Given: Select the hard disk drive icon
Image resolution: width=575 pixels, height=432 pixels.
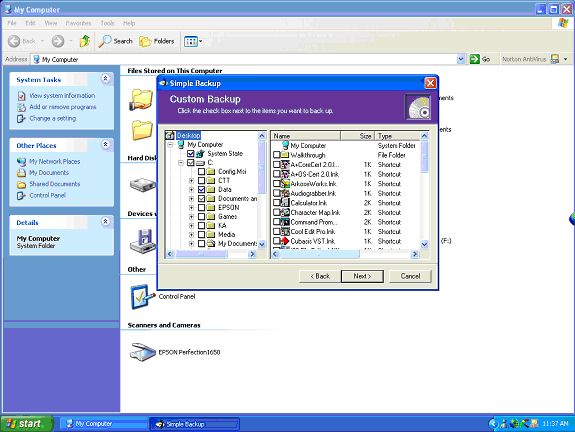Looking at the screenshot, I should point(143,184).
